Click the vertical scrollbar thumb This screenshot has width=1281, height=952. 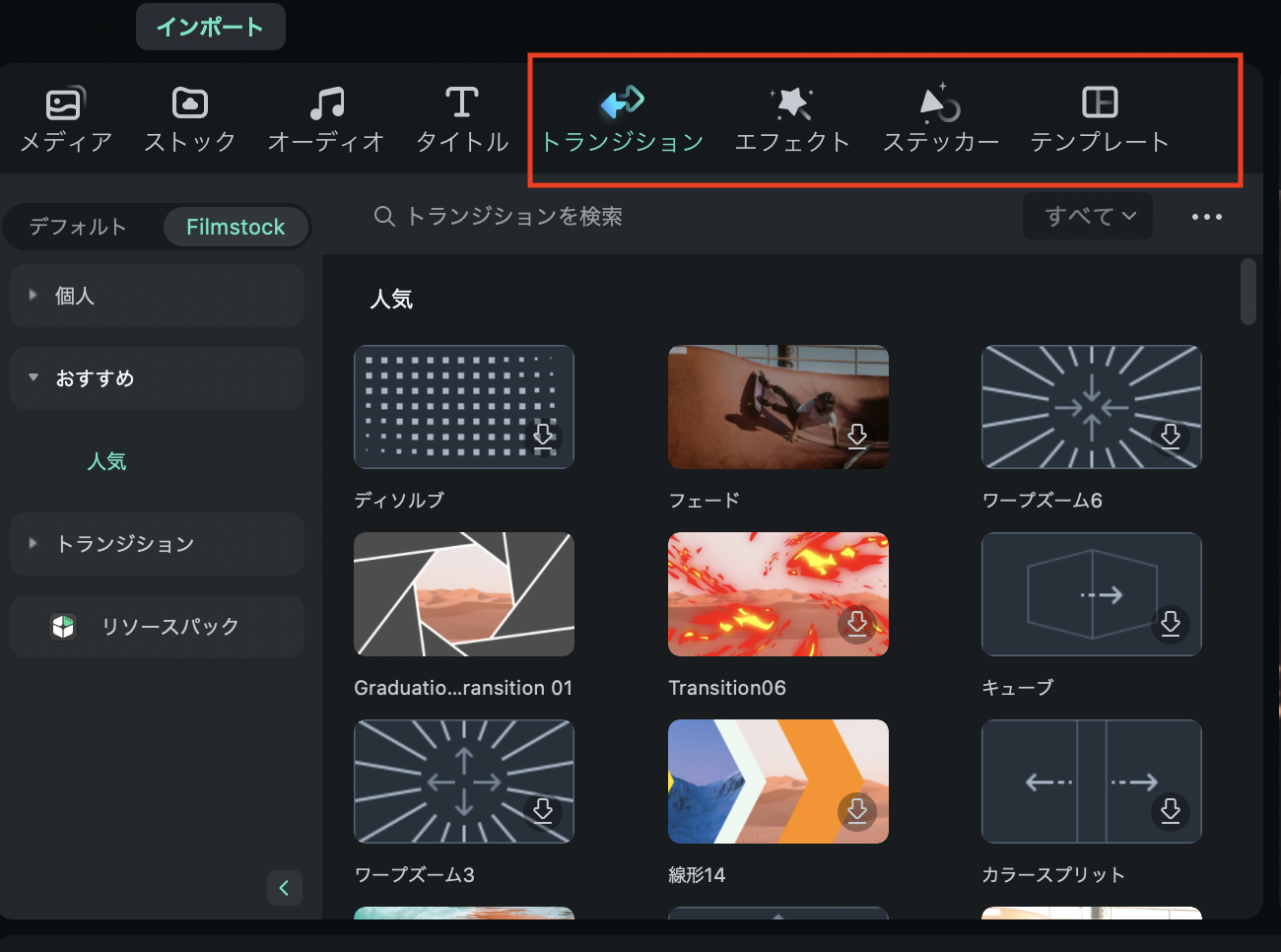(x=1248, y=292)
